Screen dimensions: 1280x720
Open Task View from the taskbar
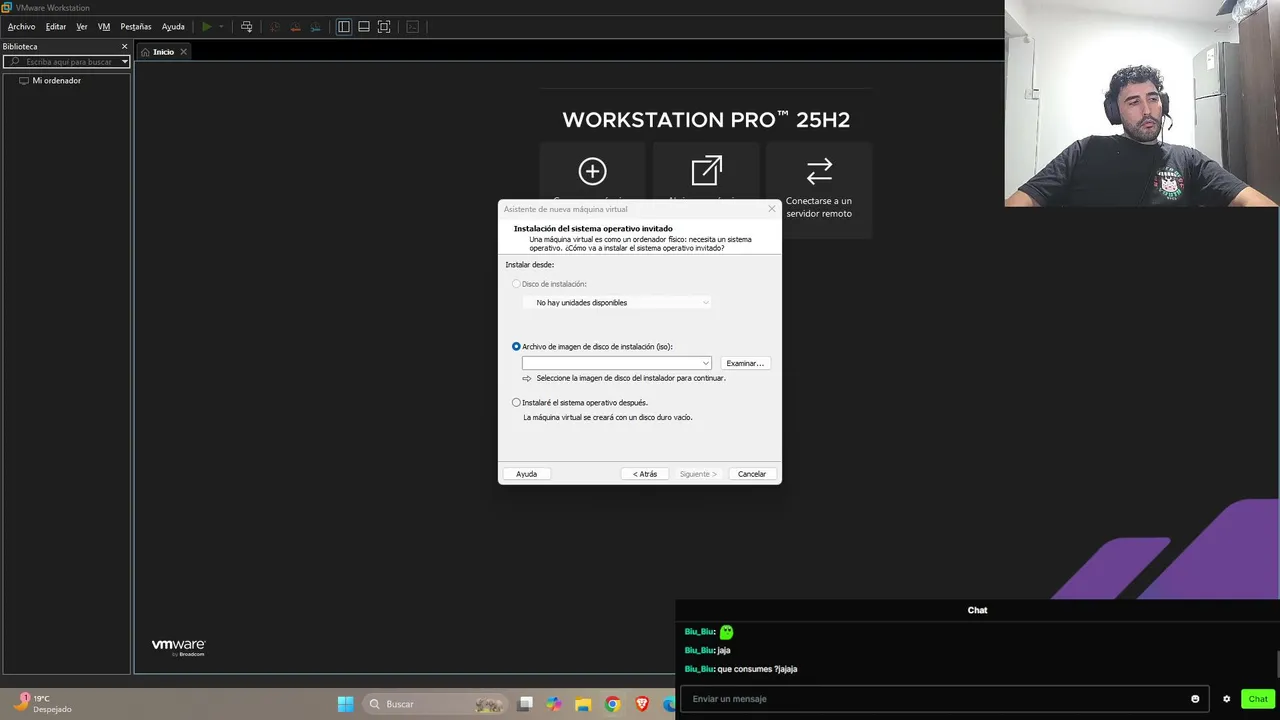click(x=526, y=704)
